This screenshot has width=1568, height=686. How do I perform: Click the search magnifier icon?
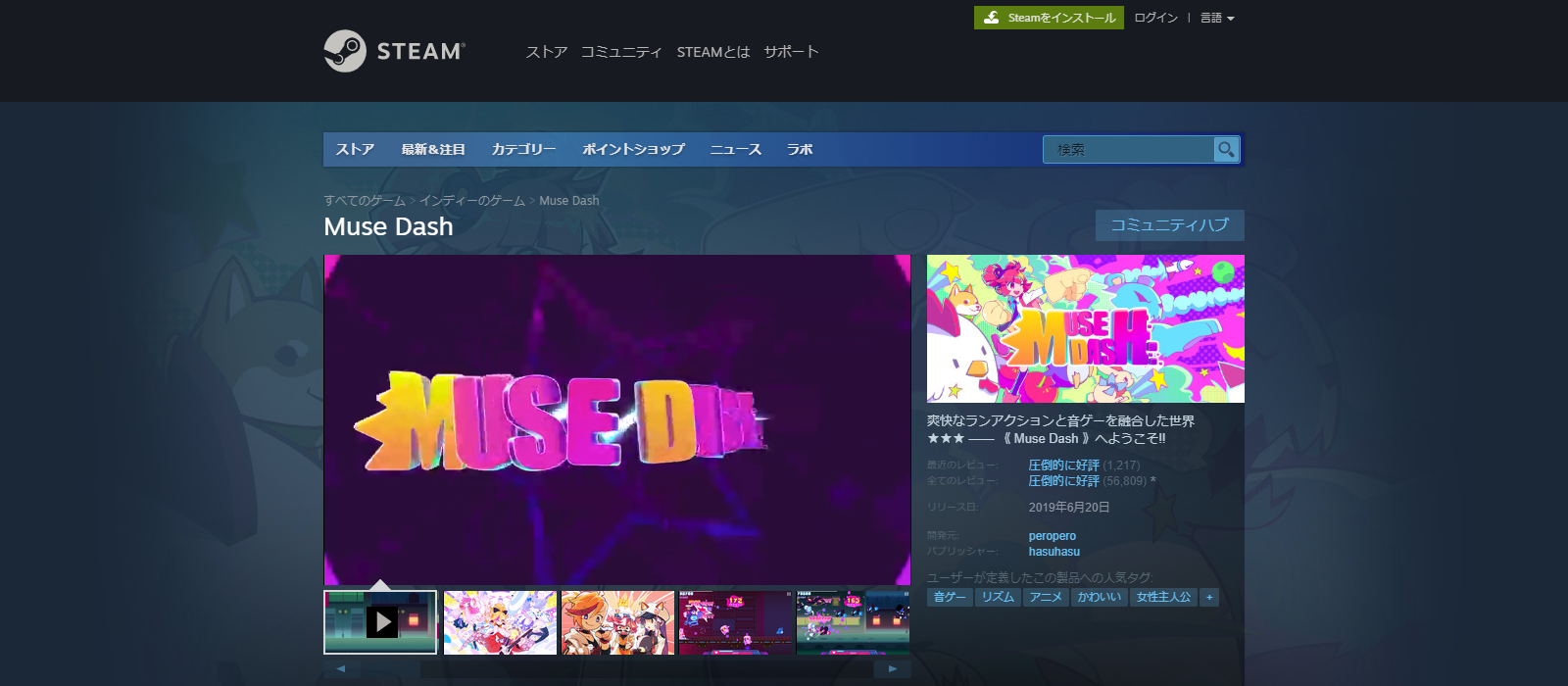click(1226, 149)
